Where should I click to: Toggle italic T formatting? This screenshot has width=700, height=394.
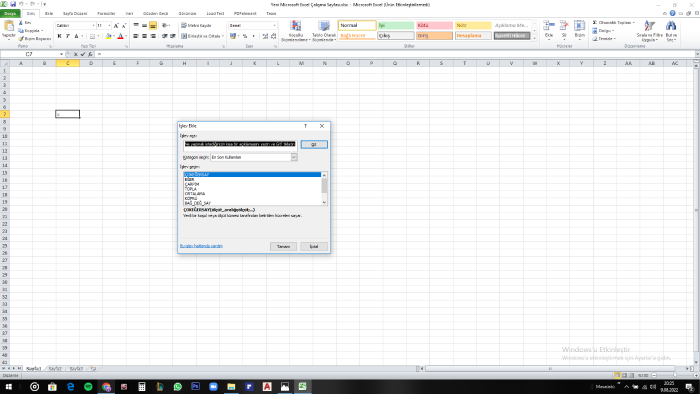68,36
